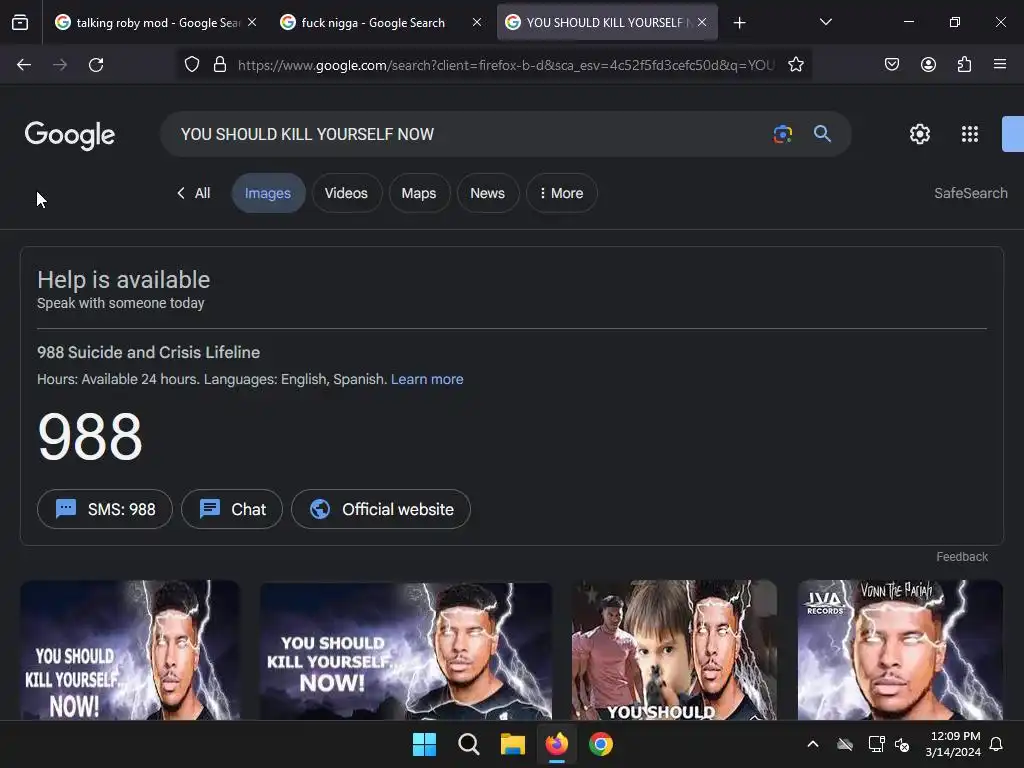Screen dimensions: 1024x768
Task: Open thumbnail showing child holding gun
Action: click(674, 650)
